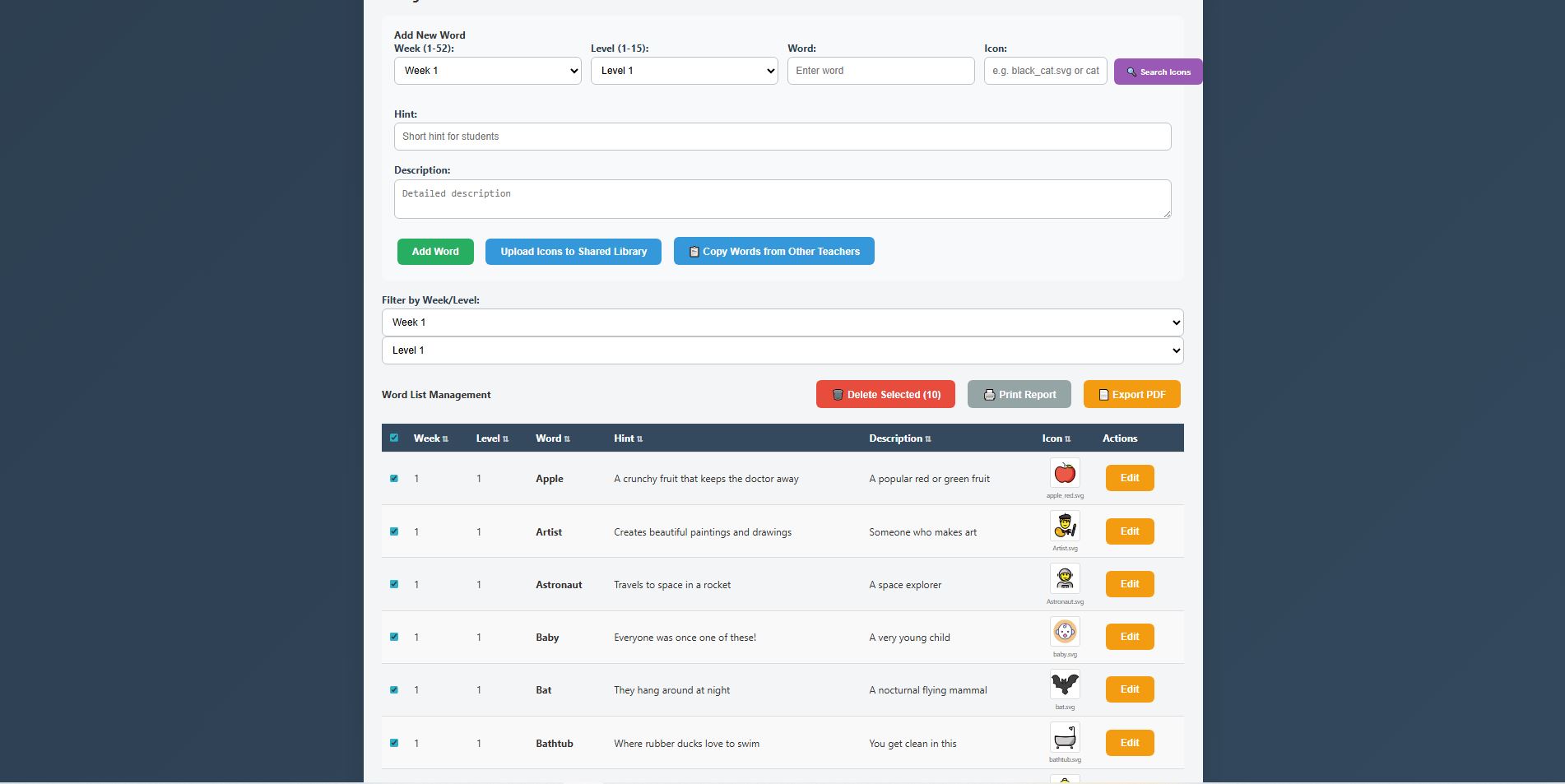Click the Astronaut icon thumbnail
Image resolution: width=1565 pixels, height=784 pixels.
[1065, 578]
